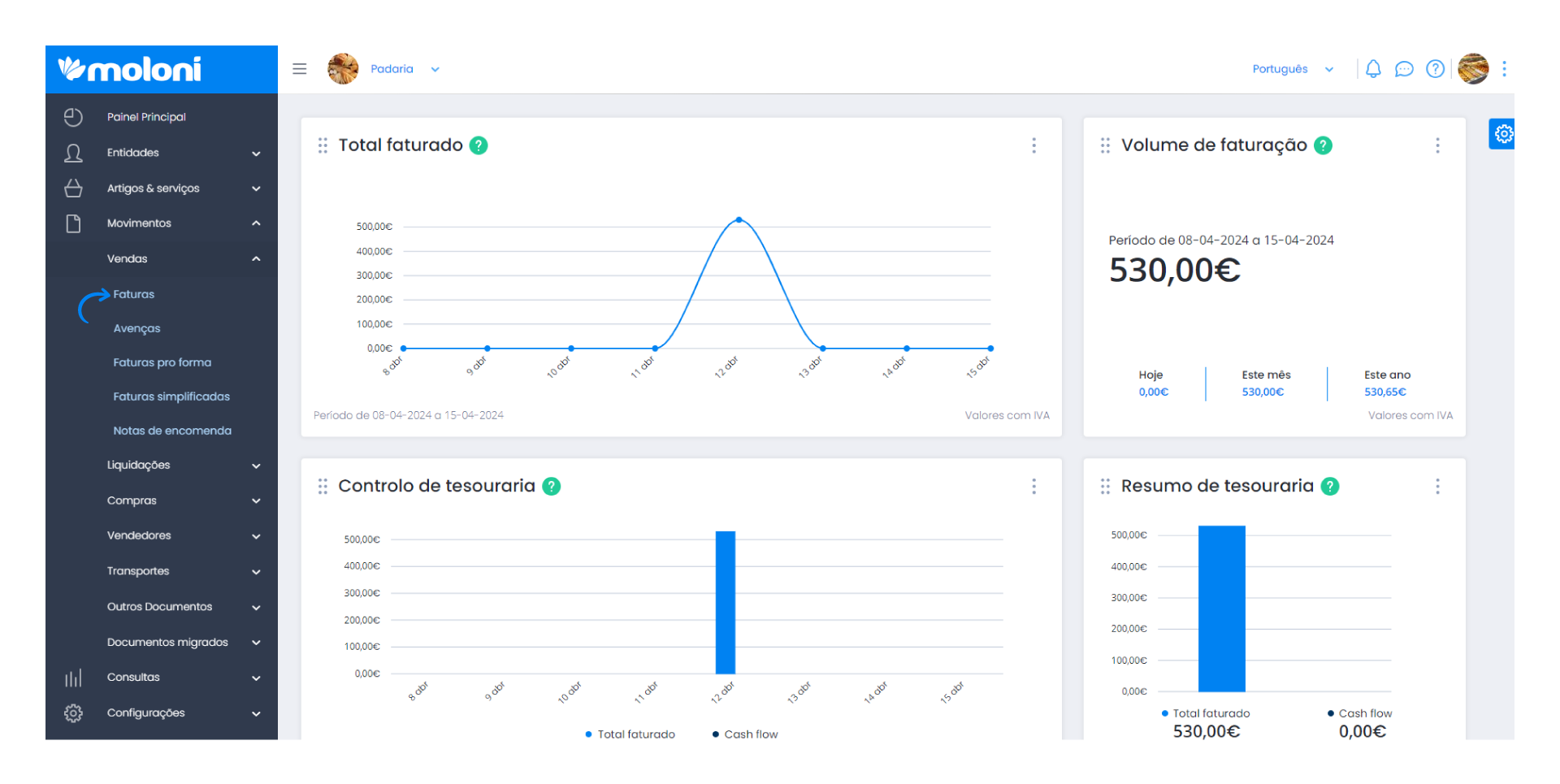Click the Moloni logo
The width and height of the screenshot is (1560, 784).
130,69
